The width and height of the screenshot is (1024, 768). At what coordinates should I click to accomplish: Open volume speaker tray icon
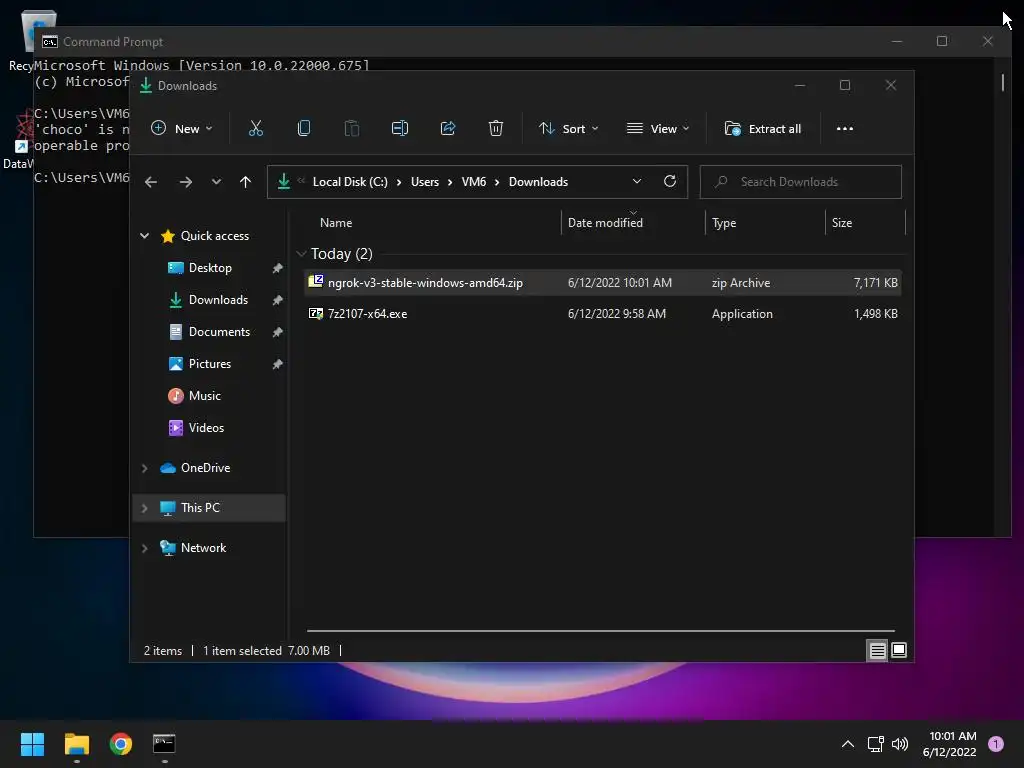900,744
